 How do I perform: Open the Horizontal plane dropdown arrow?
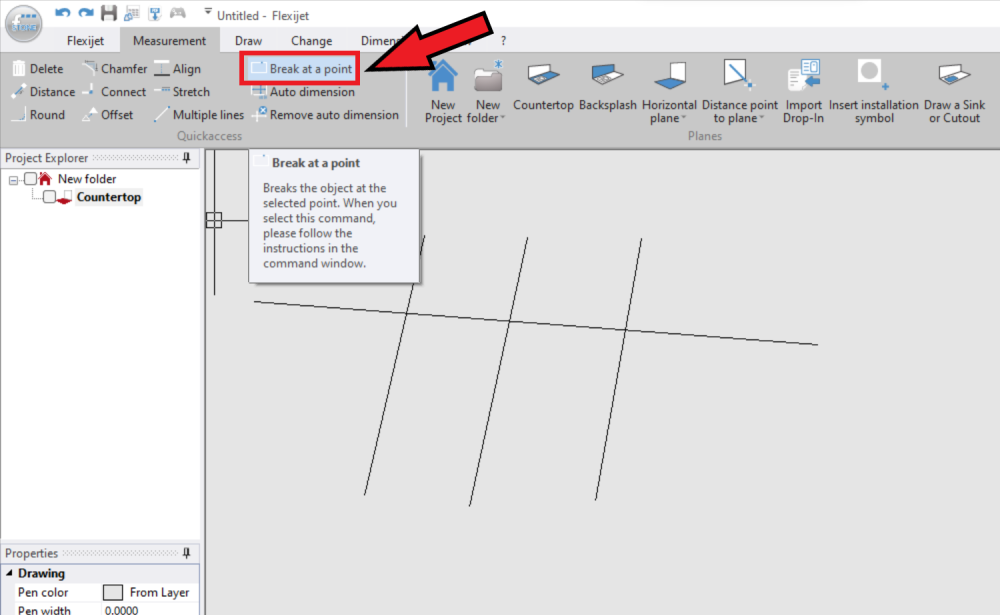(x=684, y=118)
